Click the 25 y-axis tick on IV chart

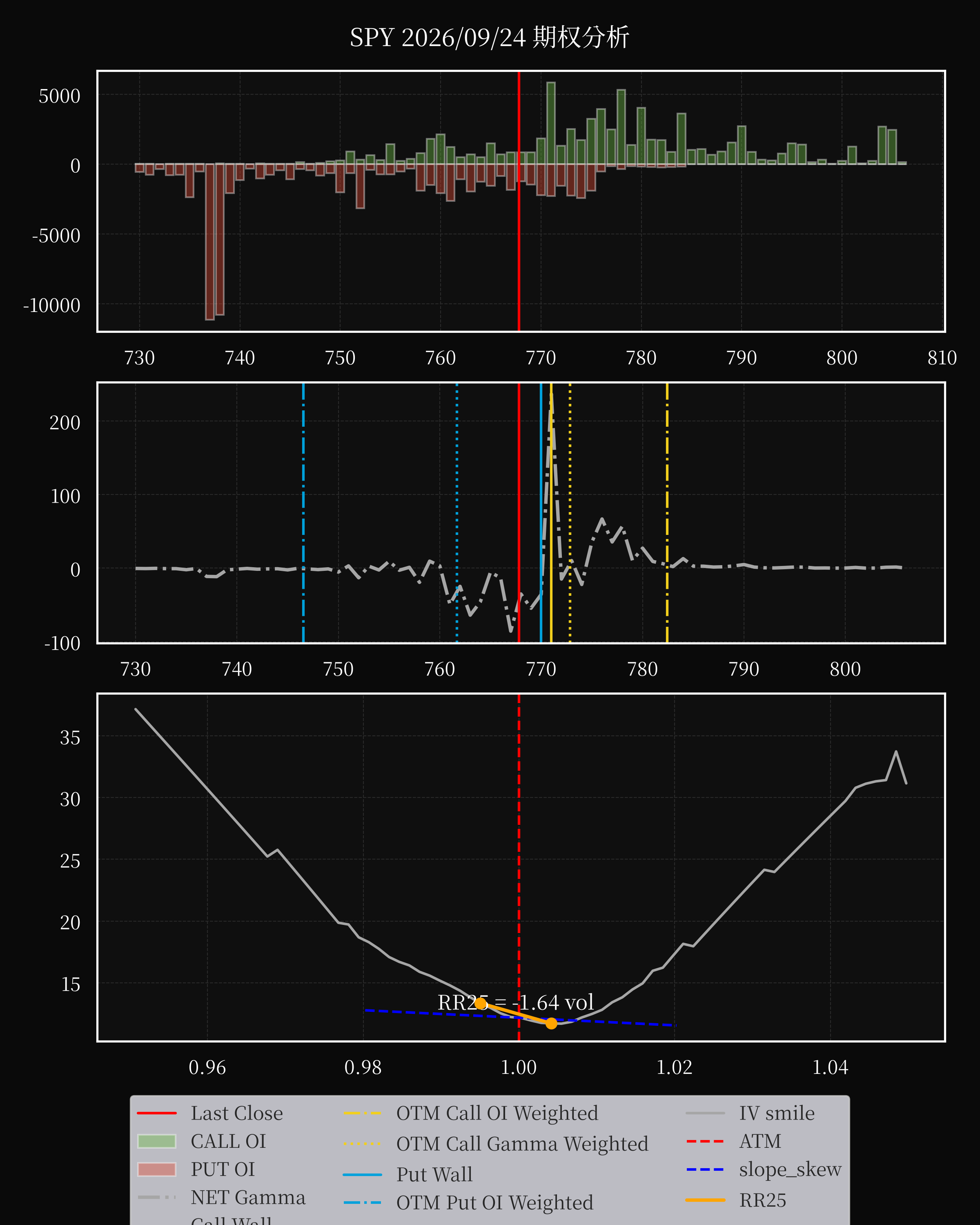[x=70, y=861]
